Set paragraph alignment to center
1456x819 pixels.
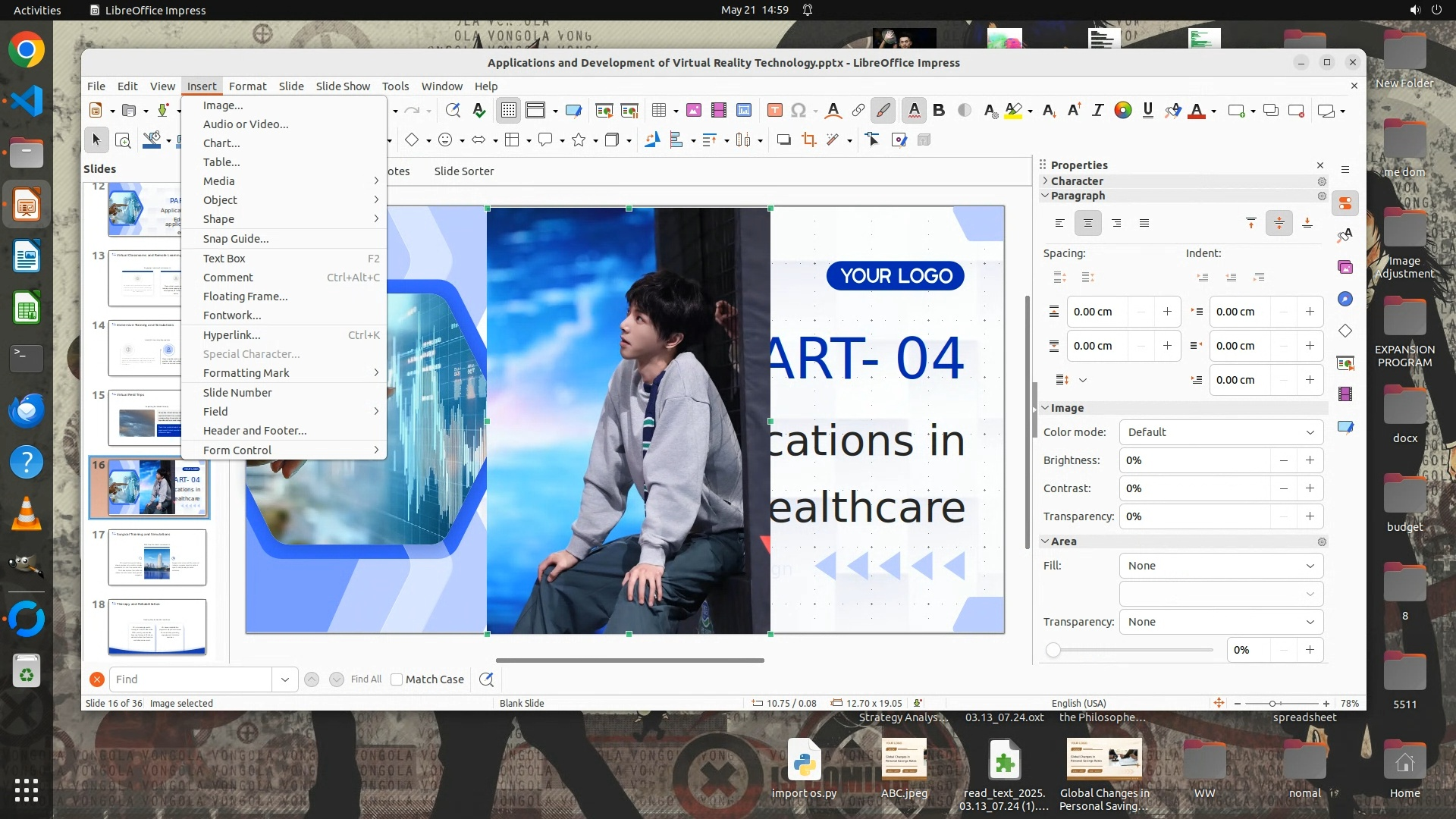(1088, 223)
